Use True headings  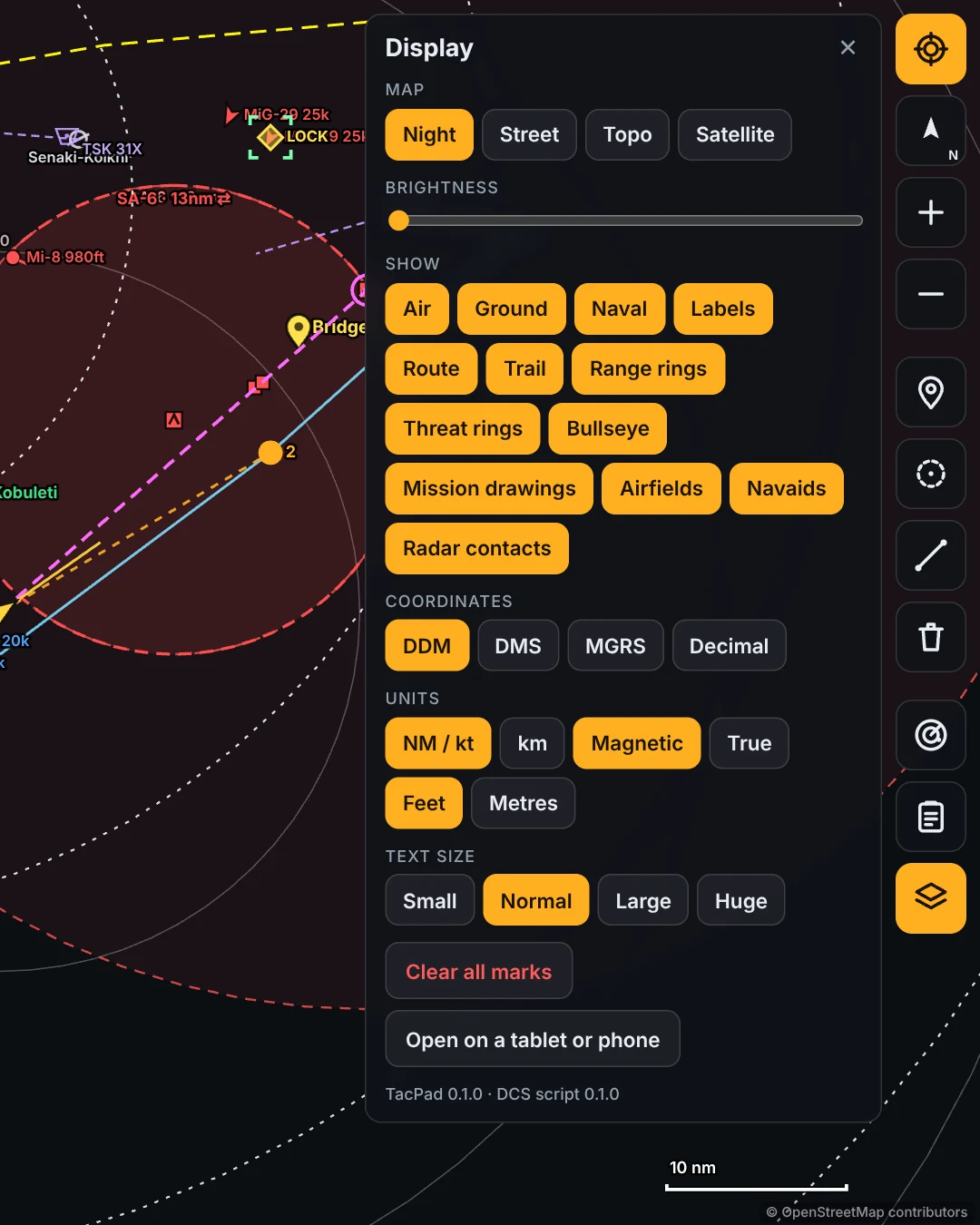[x=750, y=743]
